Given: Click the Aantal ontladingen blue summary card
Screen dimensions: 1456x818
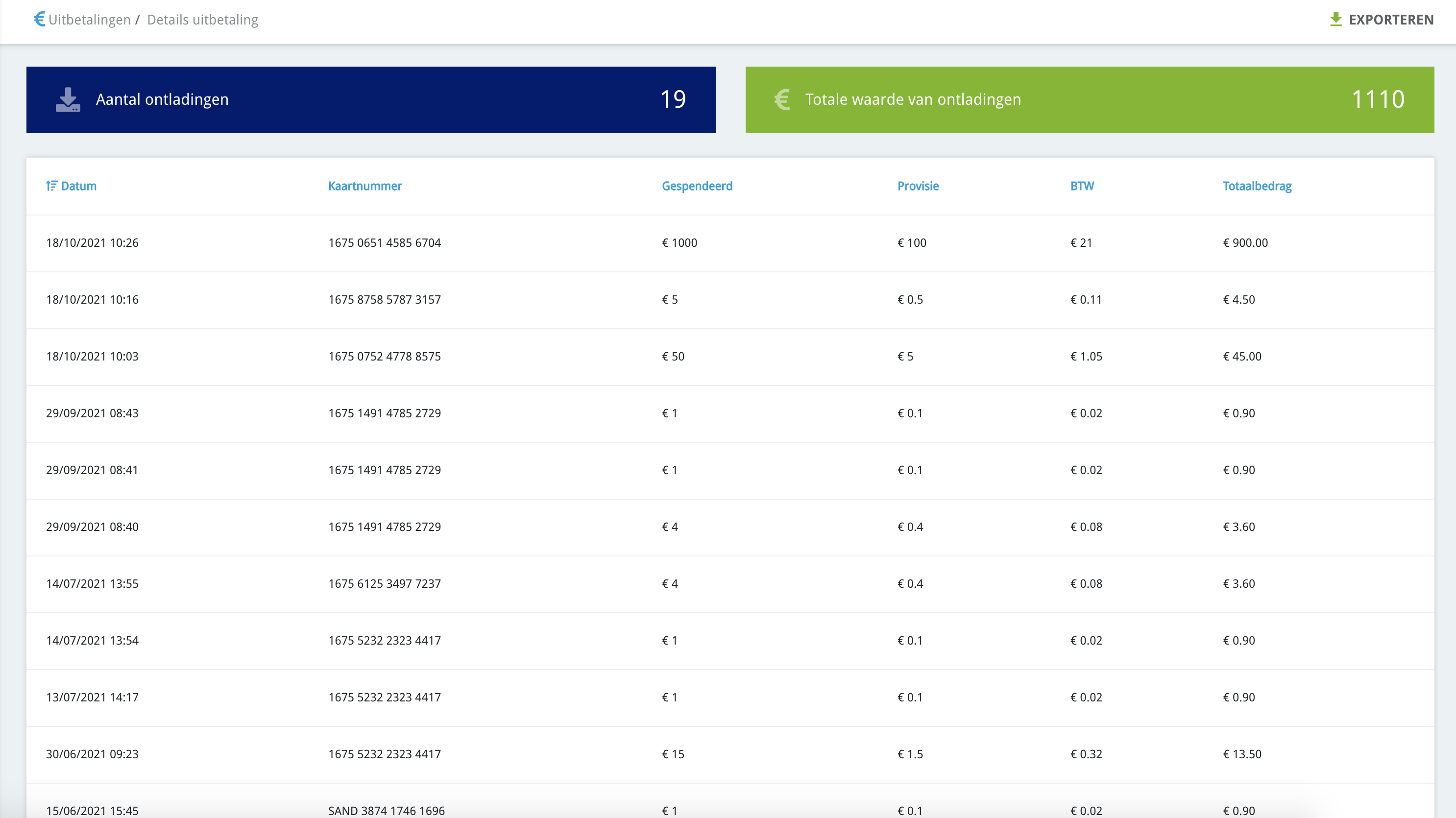Looking at the screenshot, I should click(x=371, y=100).
